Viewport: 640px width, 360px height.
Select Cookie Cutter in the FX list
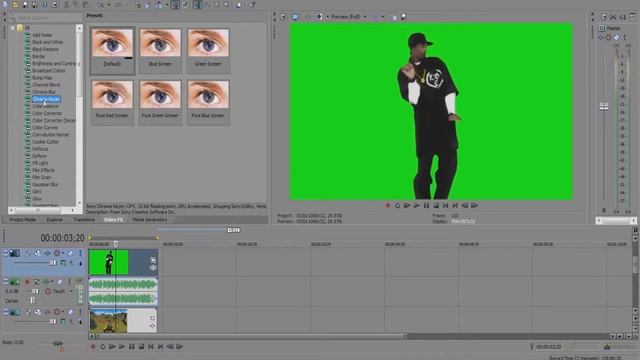45,142
